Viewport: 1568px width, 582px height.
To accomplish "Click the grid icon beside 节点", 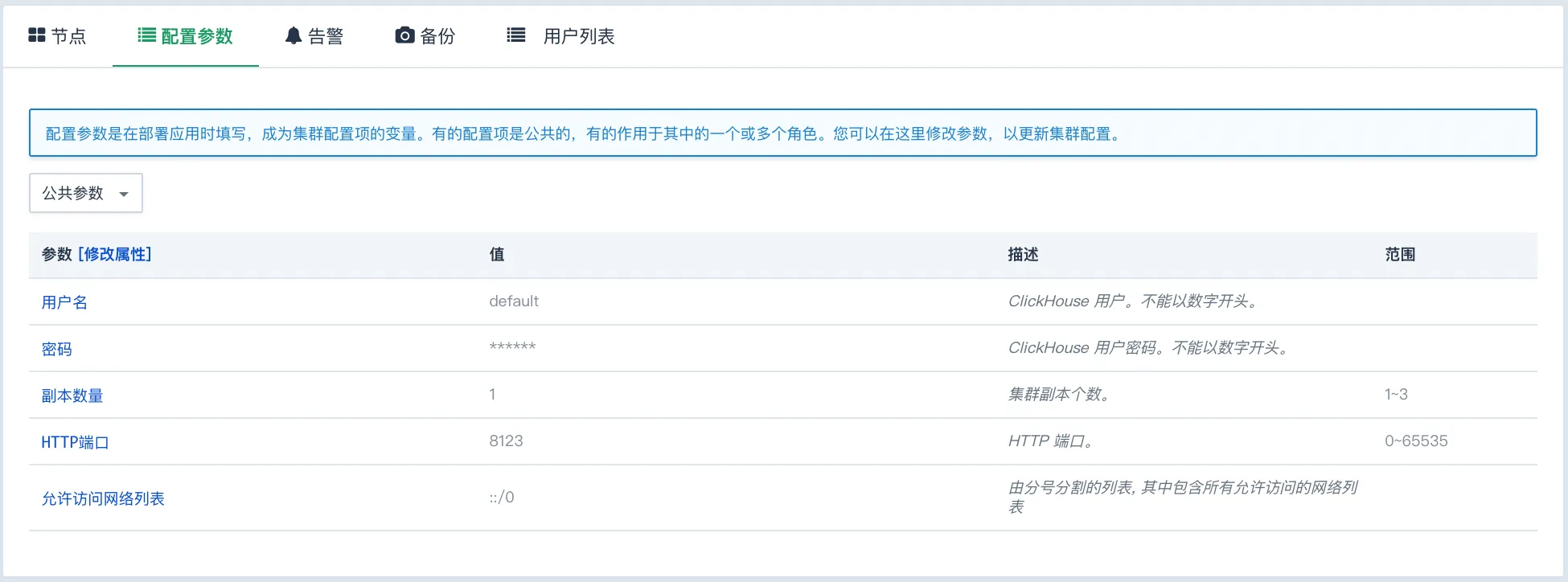I will pyautogui.click(x=36, y=35).
